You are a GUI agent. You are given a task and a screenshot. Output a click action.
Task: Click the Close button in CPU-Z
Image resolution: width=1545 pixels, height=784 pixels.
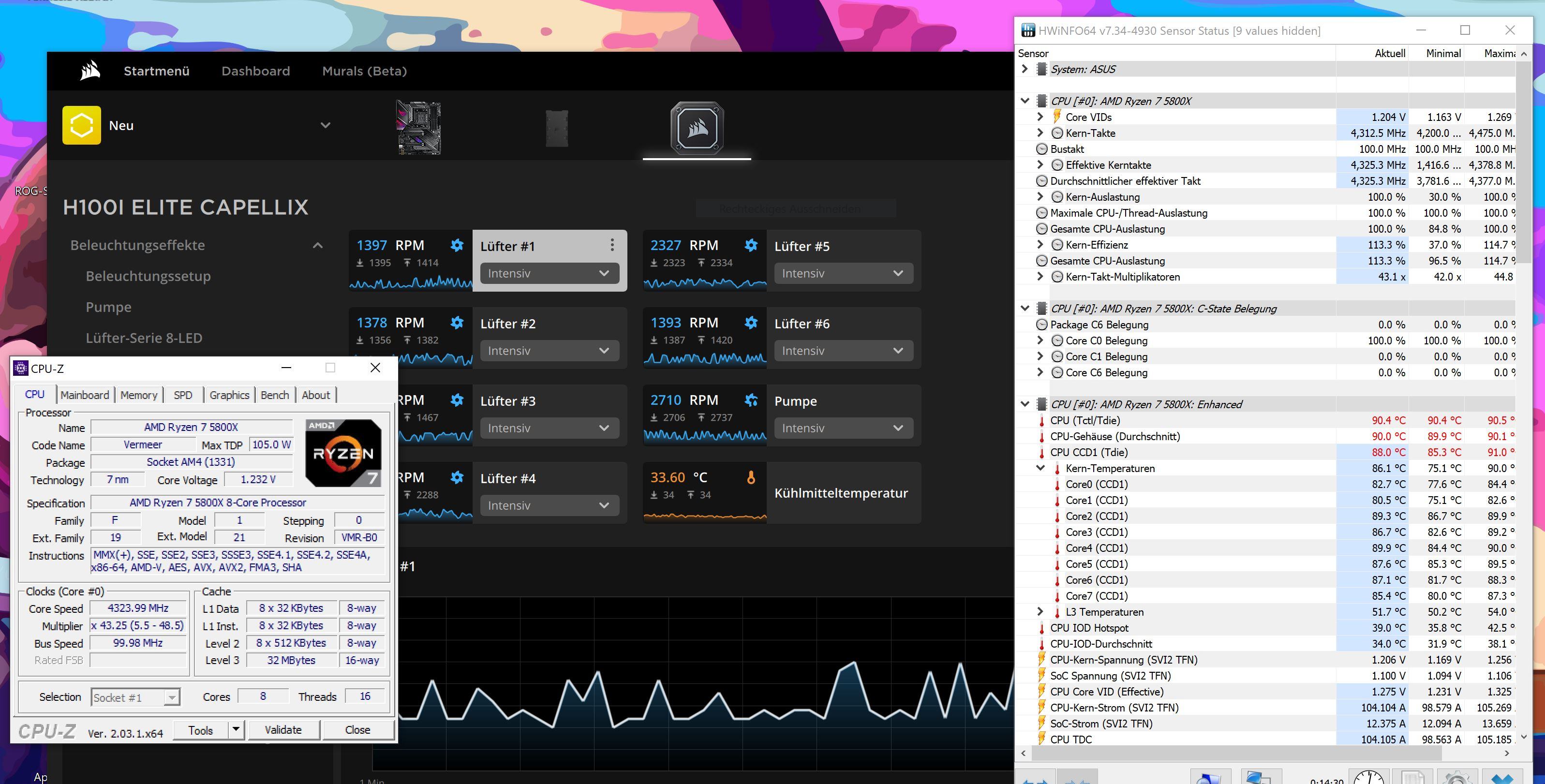(357, 729)
